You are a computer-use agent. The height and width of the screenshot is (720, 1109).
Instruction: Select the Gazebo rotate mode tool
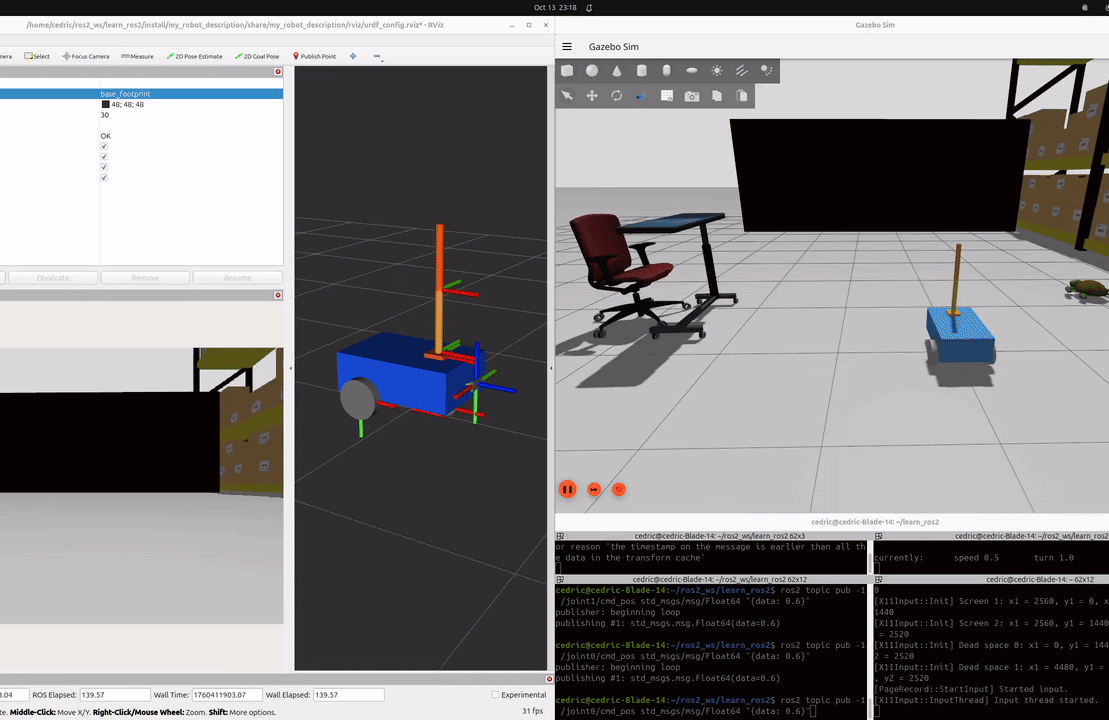coord(617,96)
